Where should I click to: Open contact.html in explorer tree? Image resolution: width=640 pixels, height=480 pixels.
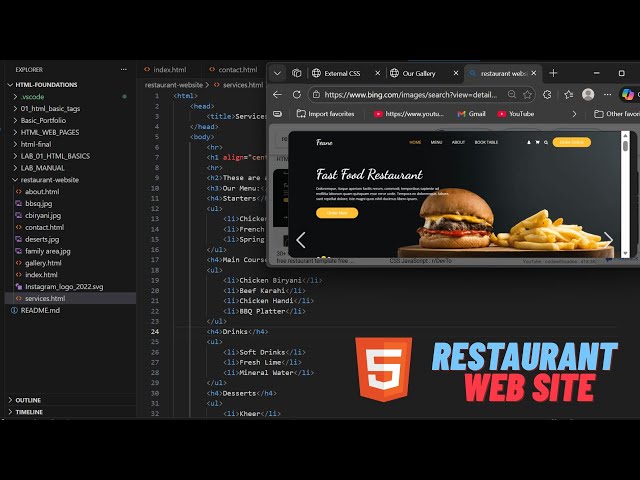tap(44, 227)
